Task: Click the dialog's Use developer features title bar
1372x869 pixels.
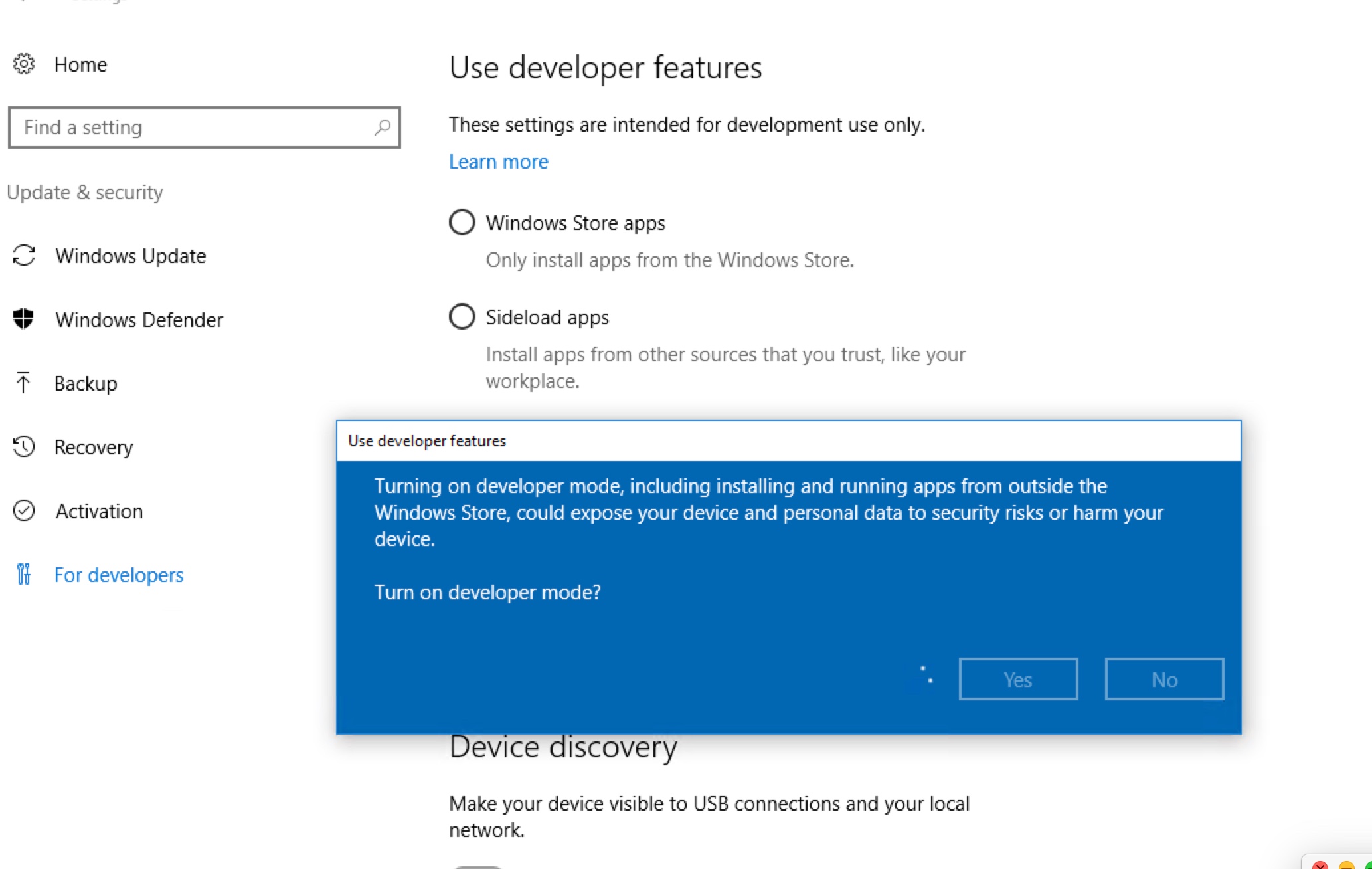Action: 788,441
